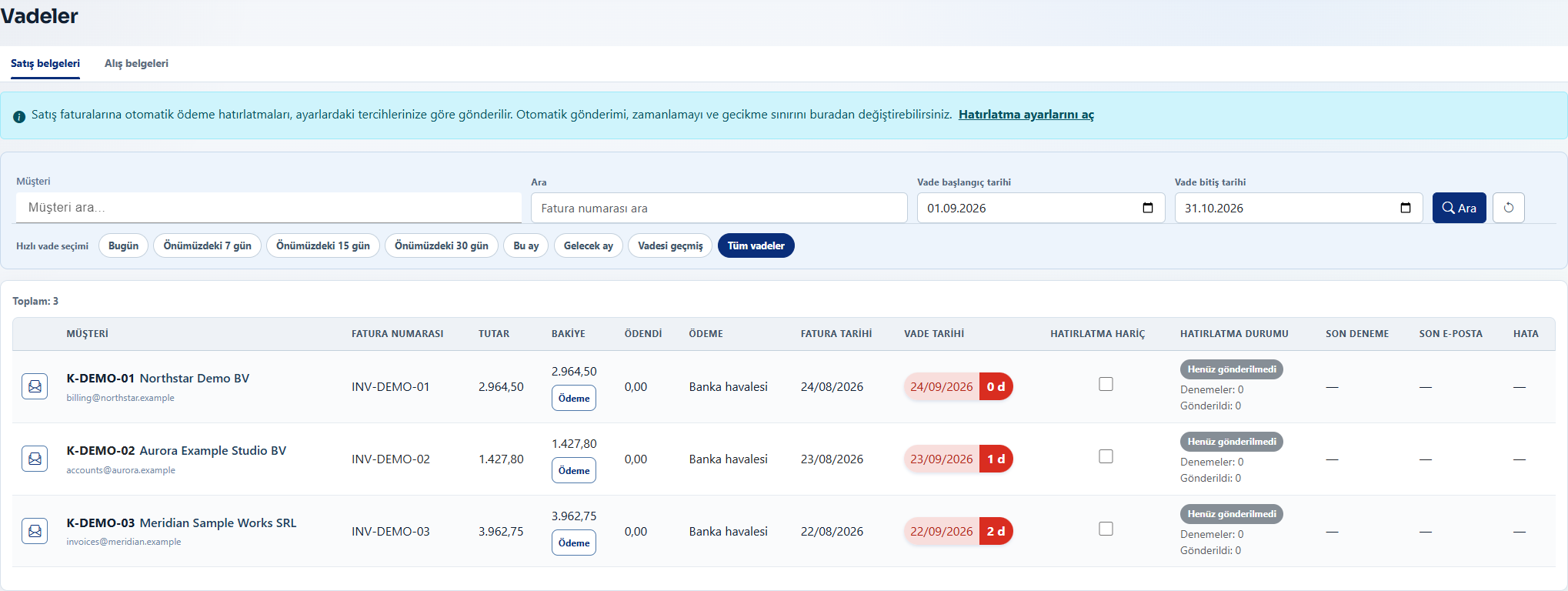Click the Ara search button
This screenshot has height=591, width=1568.
(x=1459, y=208)
